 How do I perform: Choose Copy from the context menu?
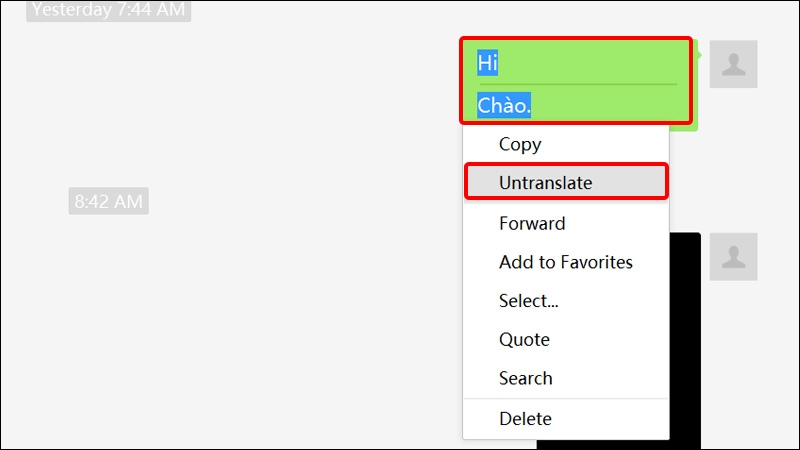(520, 144)
